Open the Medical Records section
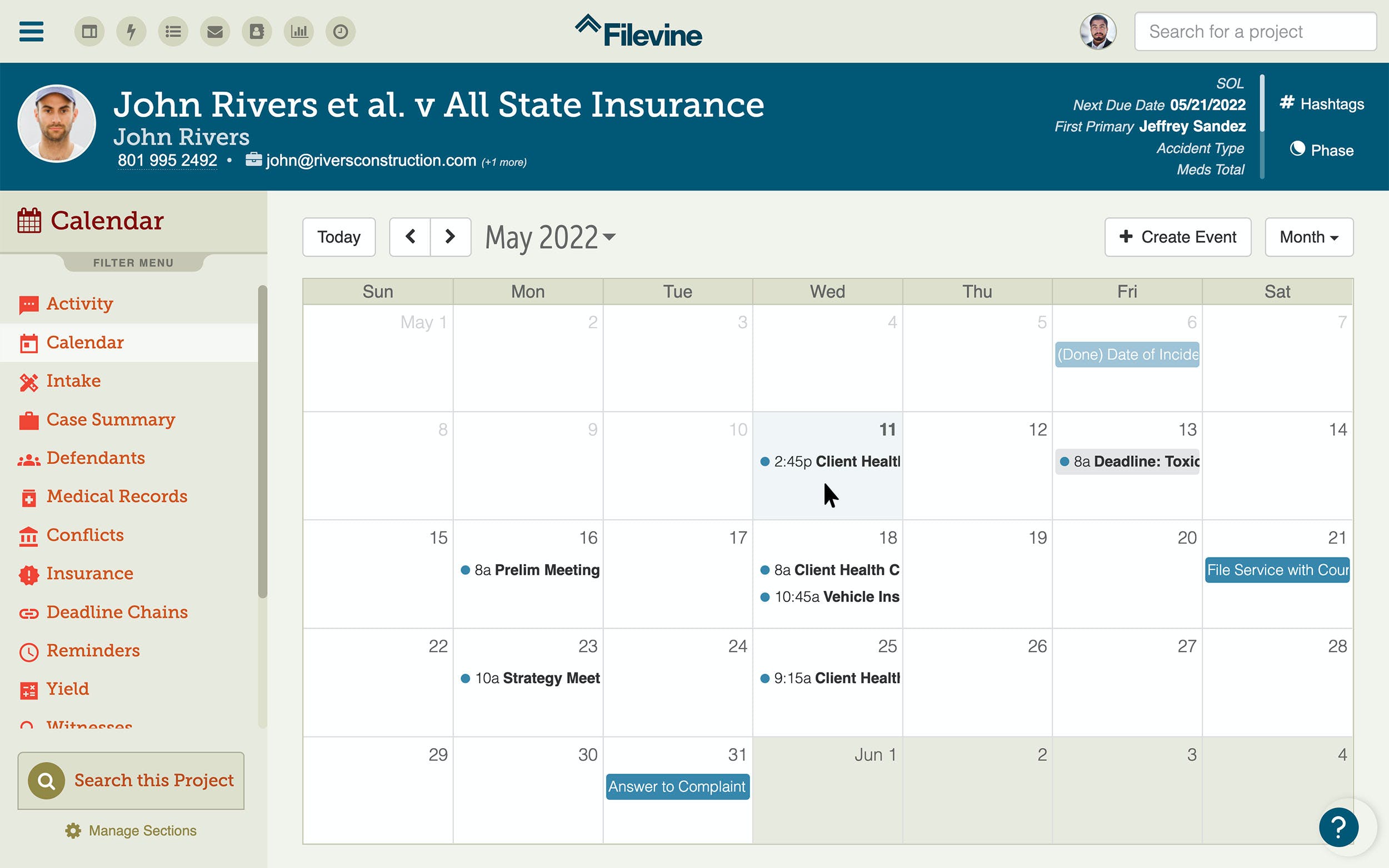This screenshot has height=868, width=1389. pos(117,496)
